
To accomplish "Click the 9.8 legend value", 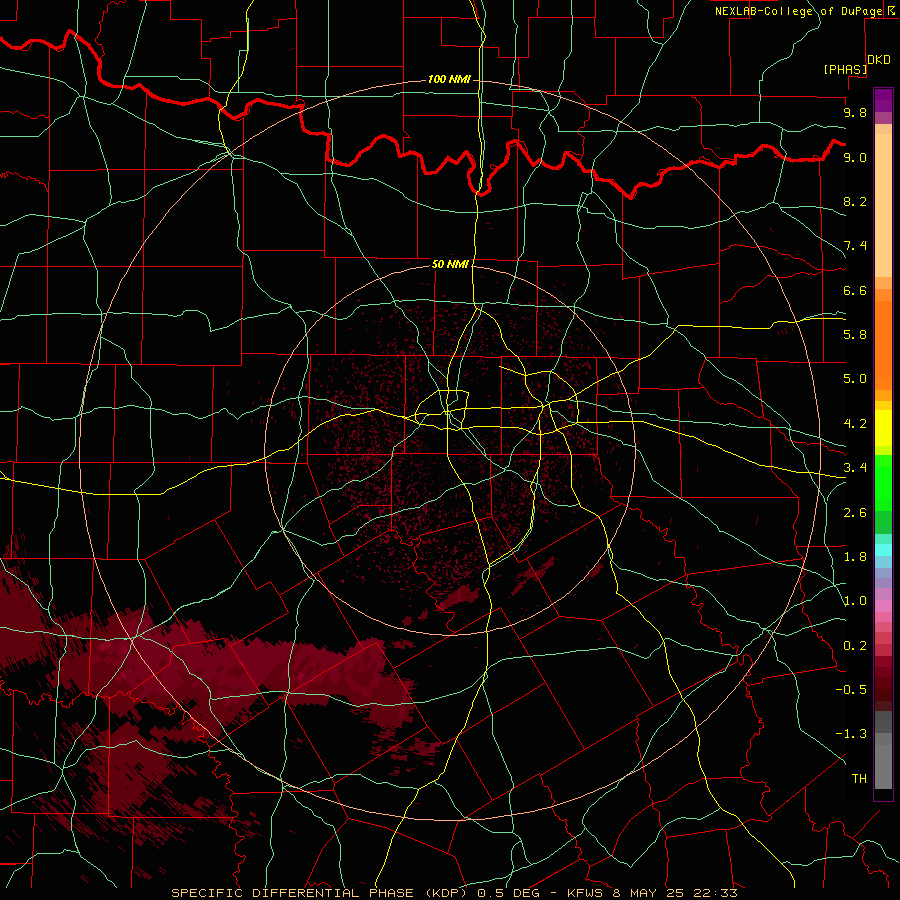I will [x=855, y=112].
